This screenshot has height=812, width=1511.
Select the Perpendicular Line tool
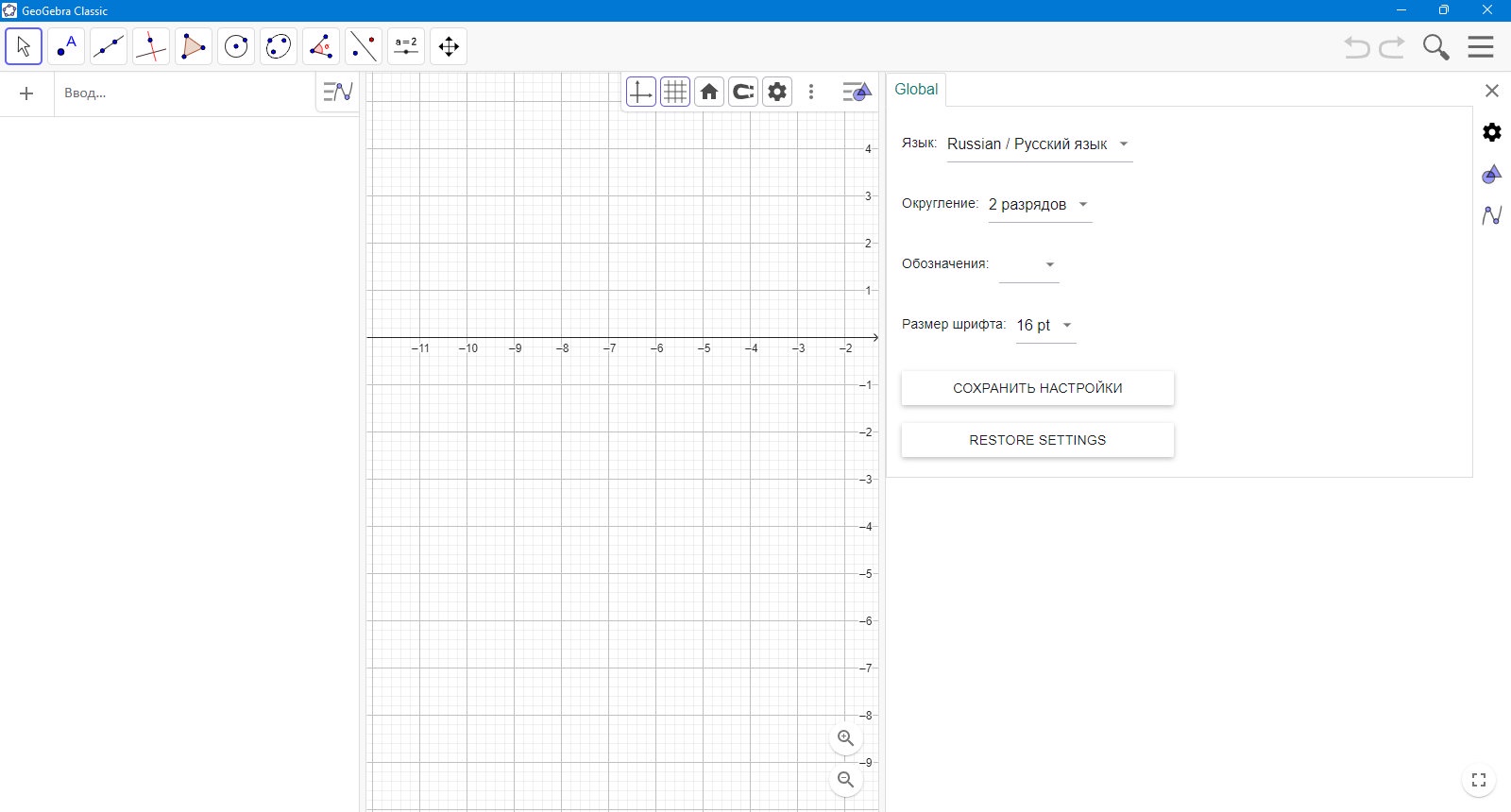click(x=151, y=46)
